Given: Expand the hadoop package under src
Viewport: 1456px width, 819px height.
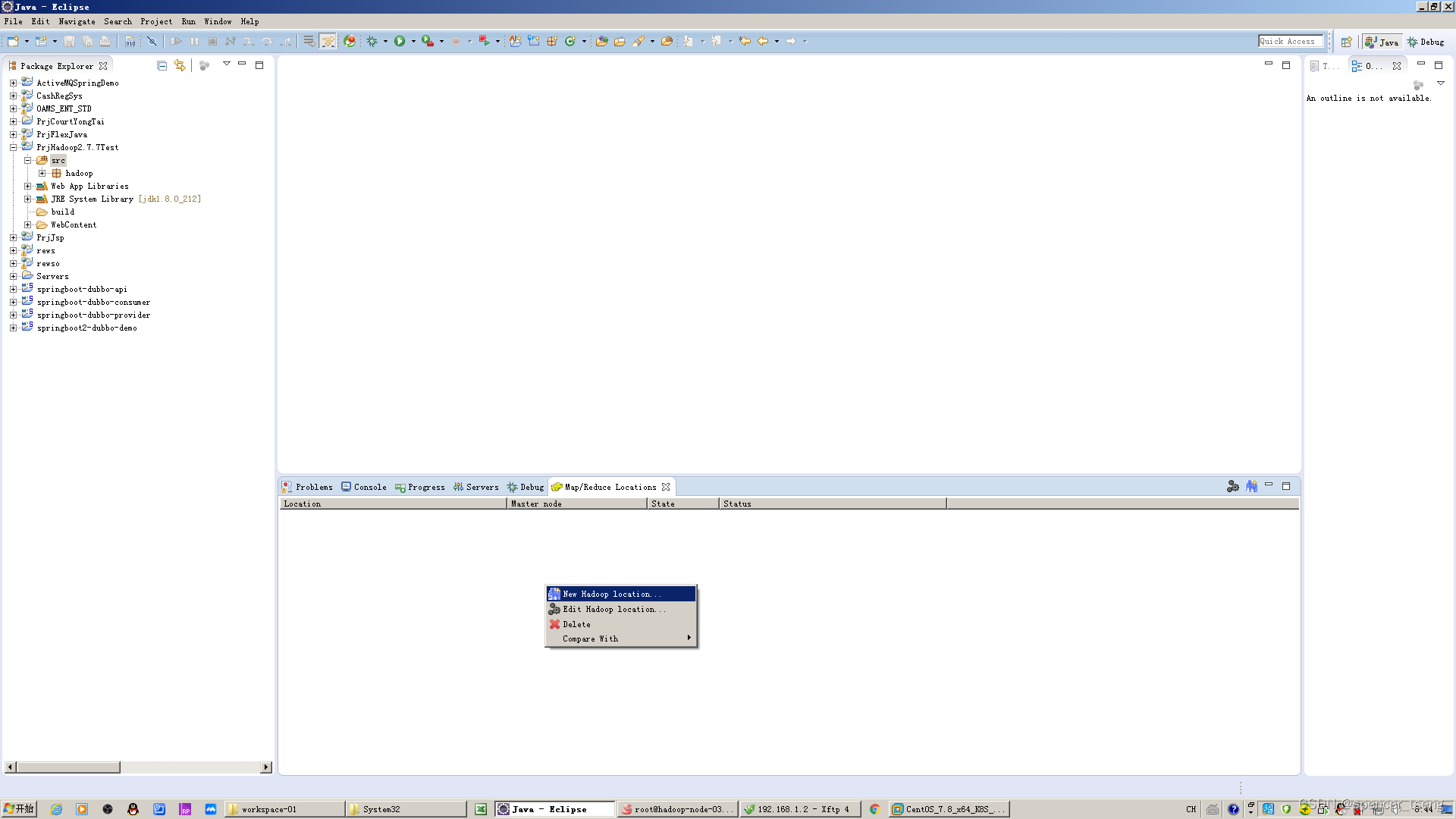Looking at the screenshot, I should pos(43,173).
